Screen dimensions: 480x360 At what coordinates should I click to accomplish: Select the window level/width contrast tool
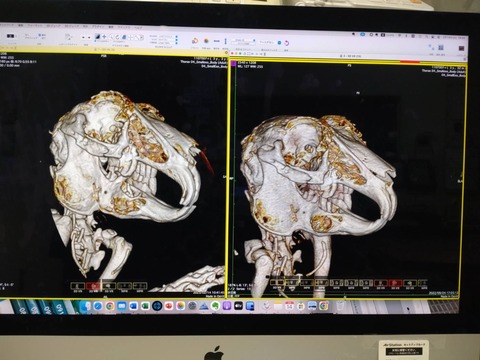click(97, 37)
